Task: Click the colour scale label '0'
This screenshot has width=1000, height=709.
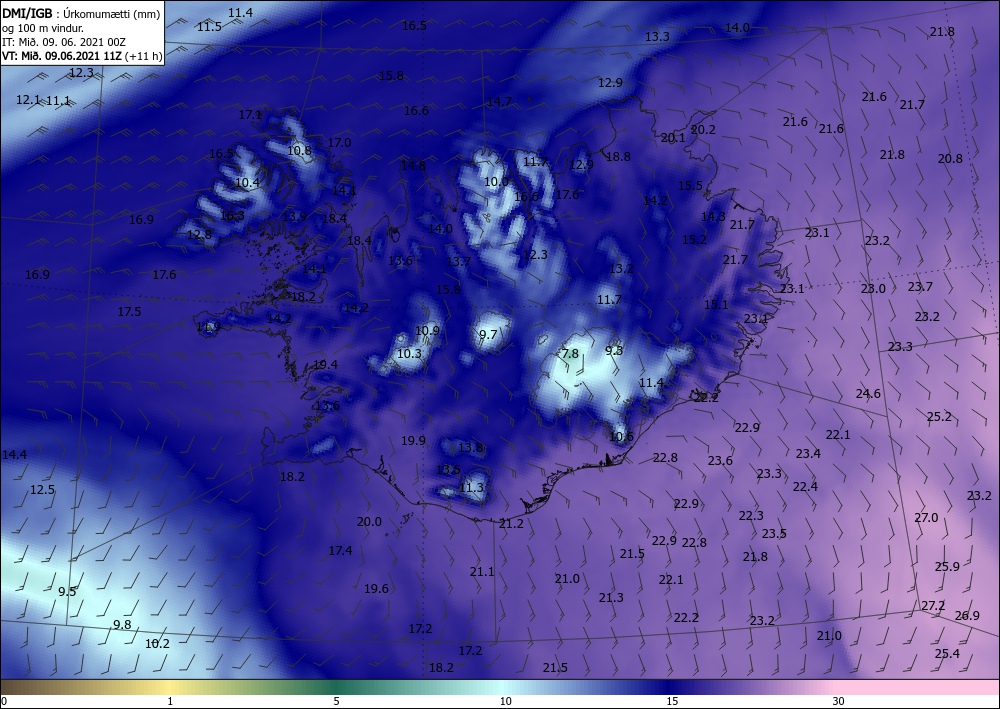Action: click(4, 701)
